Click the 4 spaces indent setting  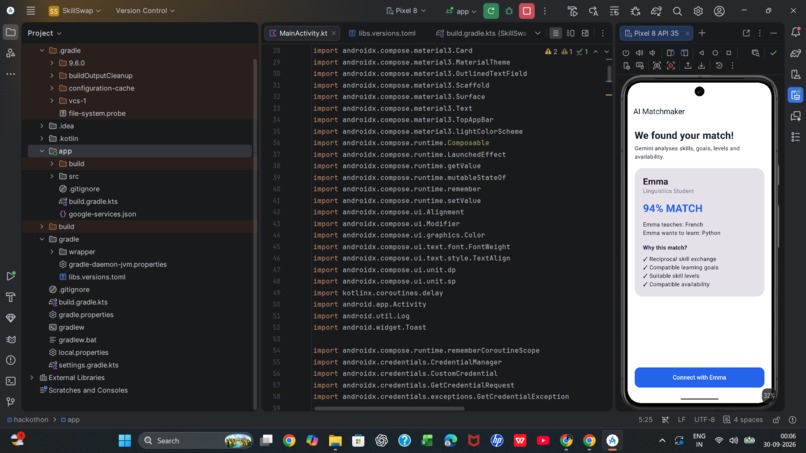pos(743,420)
